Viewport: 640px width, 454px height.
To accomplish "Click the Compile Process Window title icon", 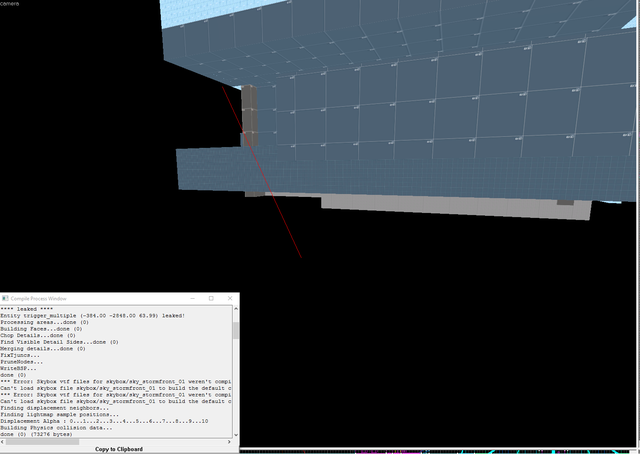I will pos(5,298).
